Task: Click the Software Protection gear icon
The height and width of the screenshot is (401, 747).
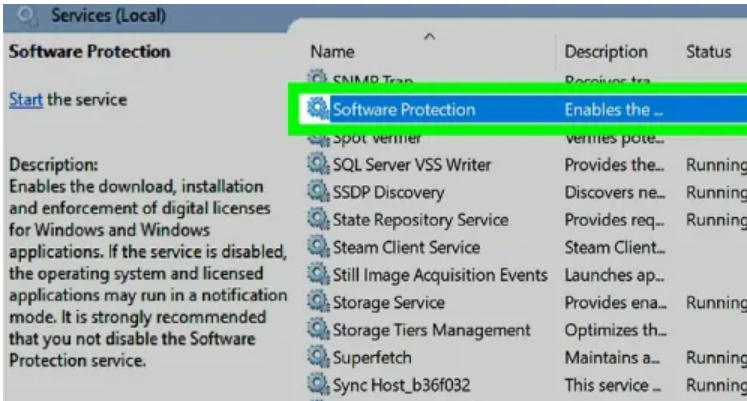Action: 319,109
